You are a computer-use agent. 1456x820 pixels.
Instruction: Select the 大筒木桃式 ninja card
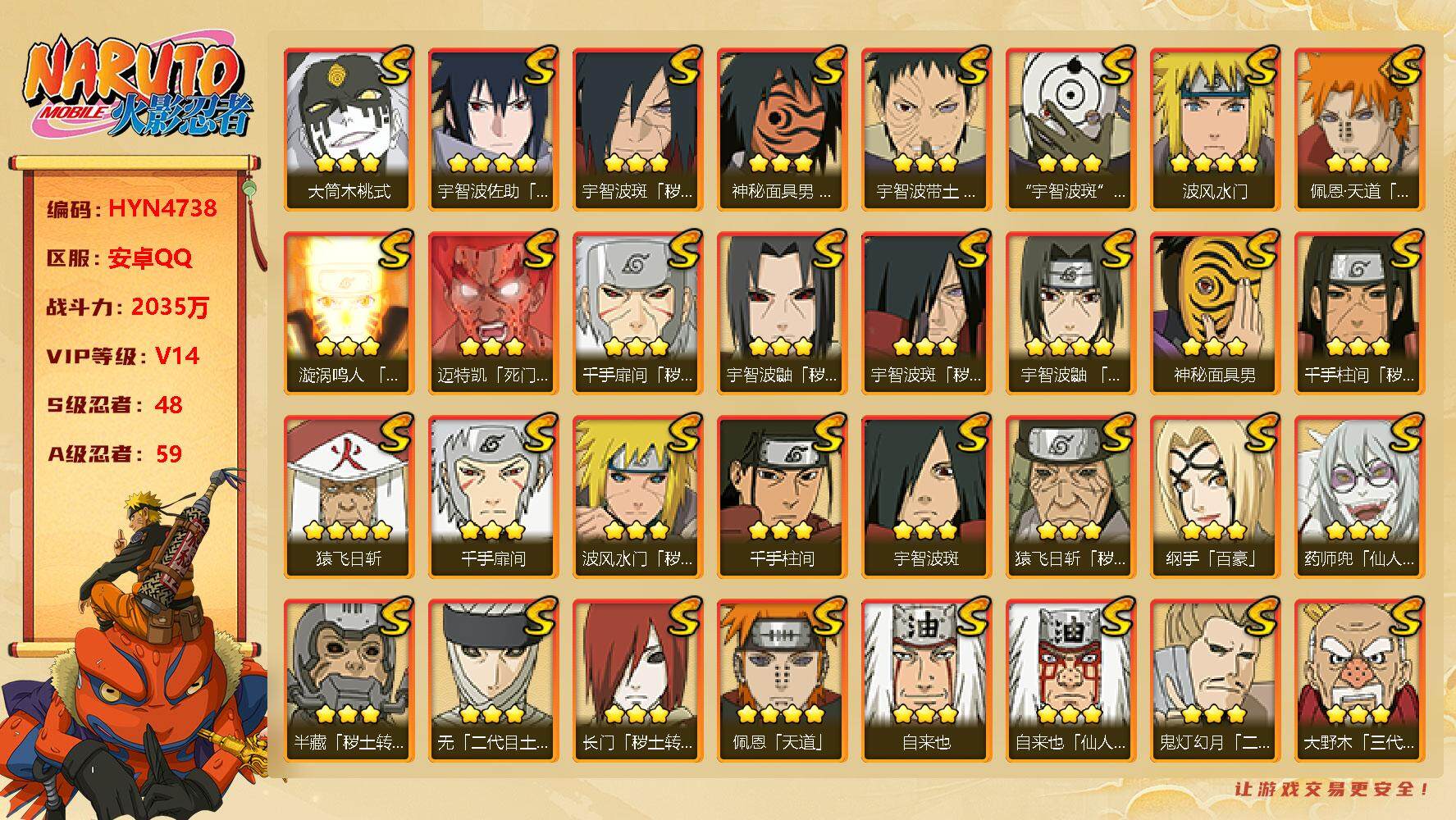coord(349,130)
